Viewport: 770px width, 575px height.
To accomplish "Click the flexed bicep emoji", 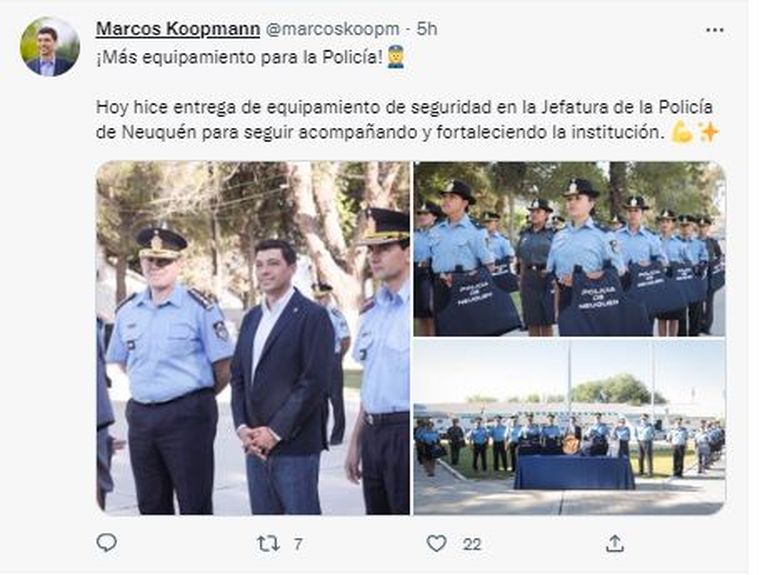I will click(x=683, y=133).
